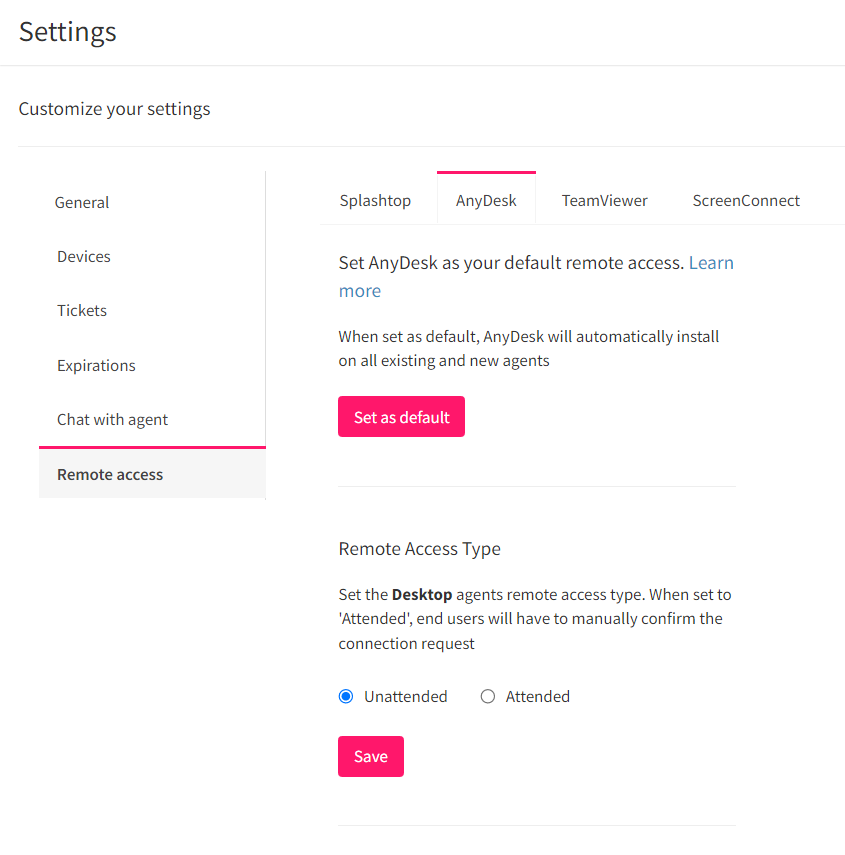Screen dimensions: 845x855
Task: Go to Tickets settings
Action: tap(82, 310)
